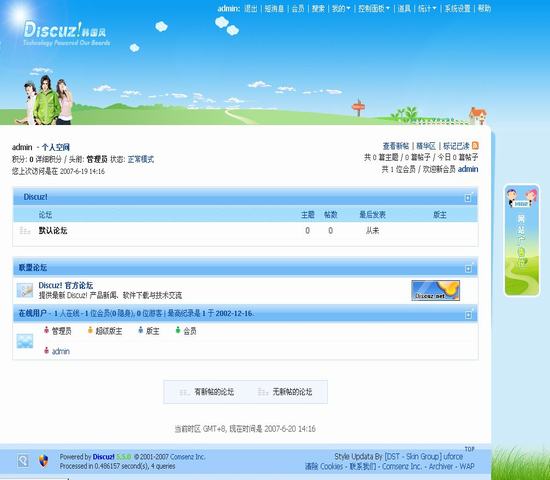Click admin in online users list
Image resolution: width=550 pixels, height=480 pixels.
click(61, 351)
